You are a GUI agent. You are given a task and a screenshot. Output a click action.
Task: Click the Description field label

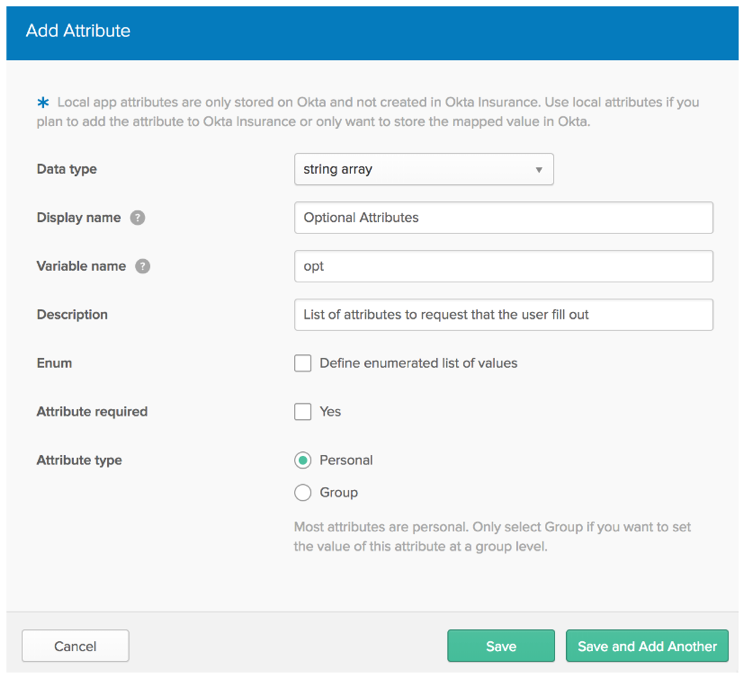72,314
